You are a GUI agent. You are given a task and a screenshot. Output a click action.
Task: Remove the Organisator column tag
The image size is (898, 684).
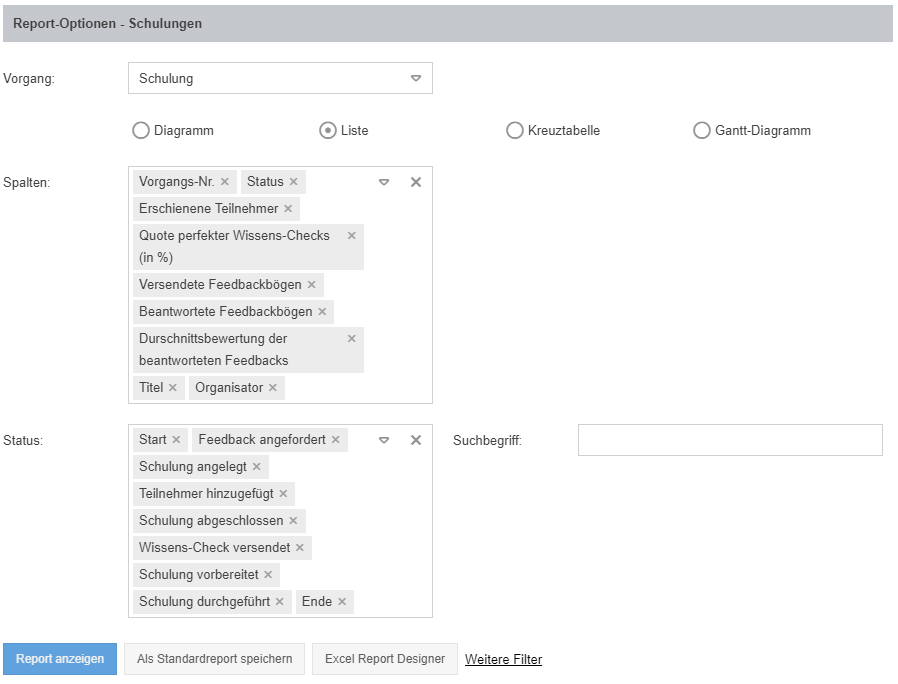(x=273, y=388)
